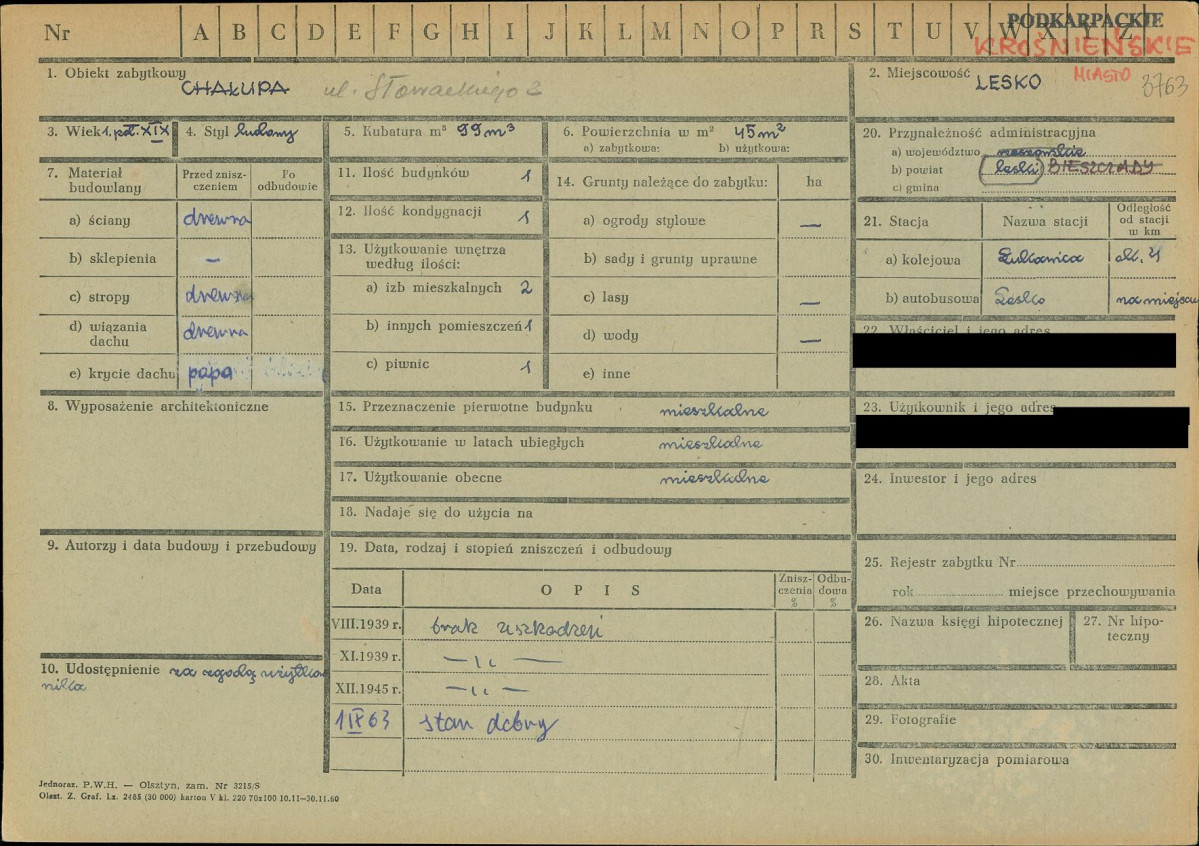1199x846 pixels.
Task: Click the locality name LESKO
Action: (1009, 83)
